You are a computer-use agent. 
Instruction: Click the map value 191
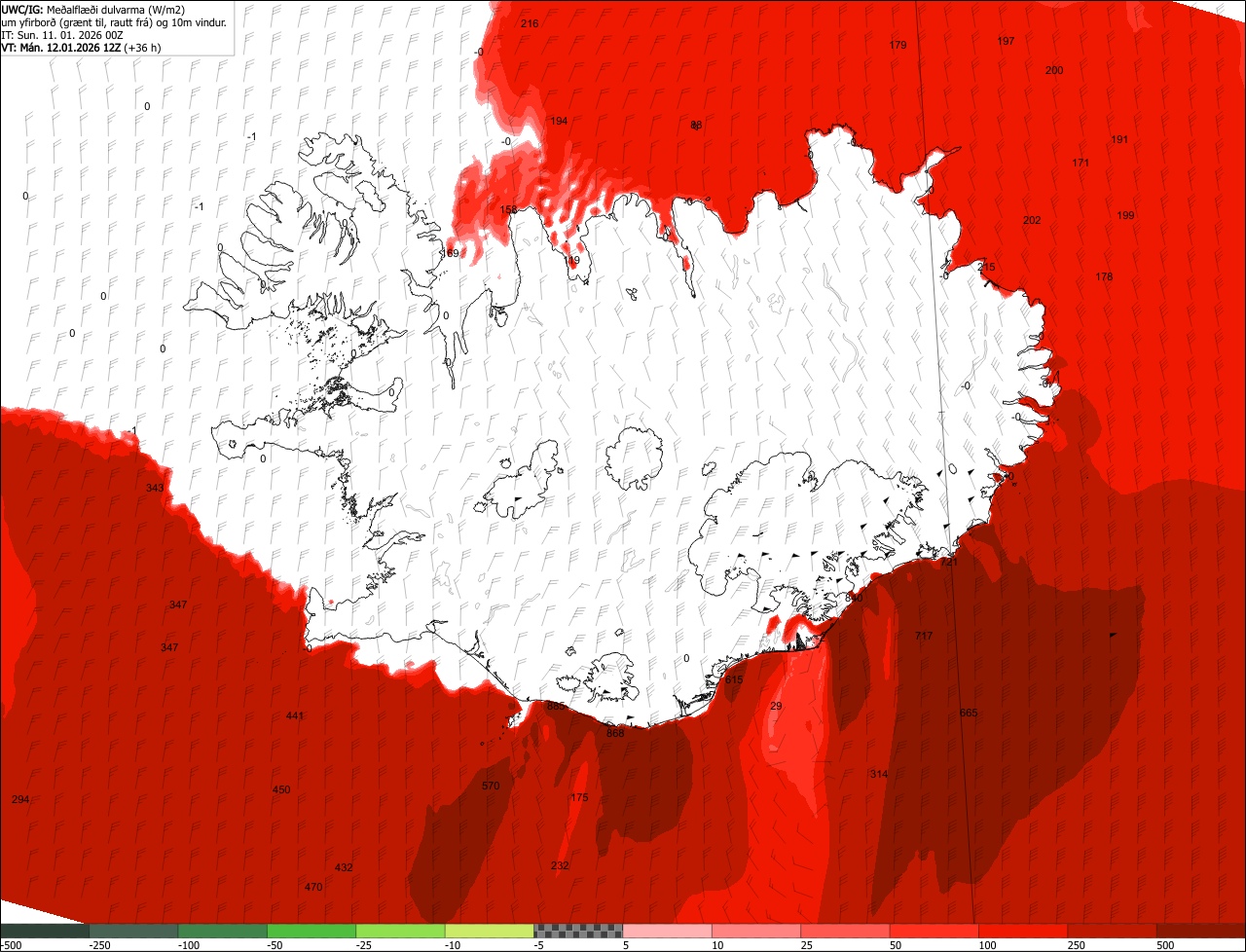(1119, 139)
